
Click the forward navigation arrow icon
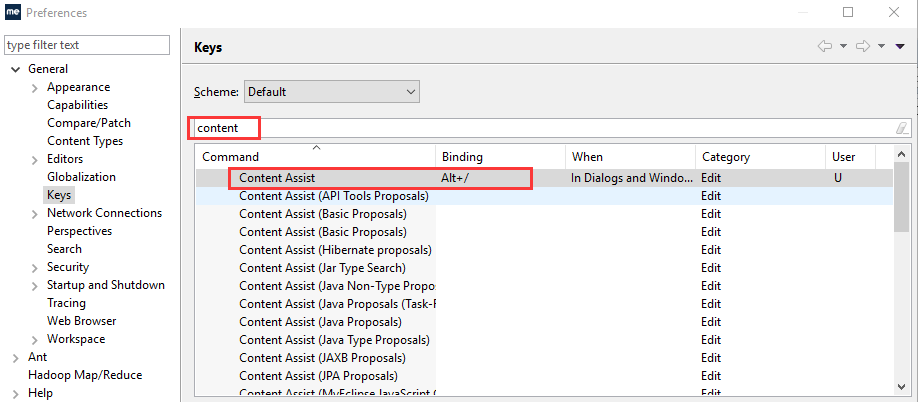(862, 46)
